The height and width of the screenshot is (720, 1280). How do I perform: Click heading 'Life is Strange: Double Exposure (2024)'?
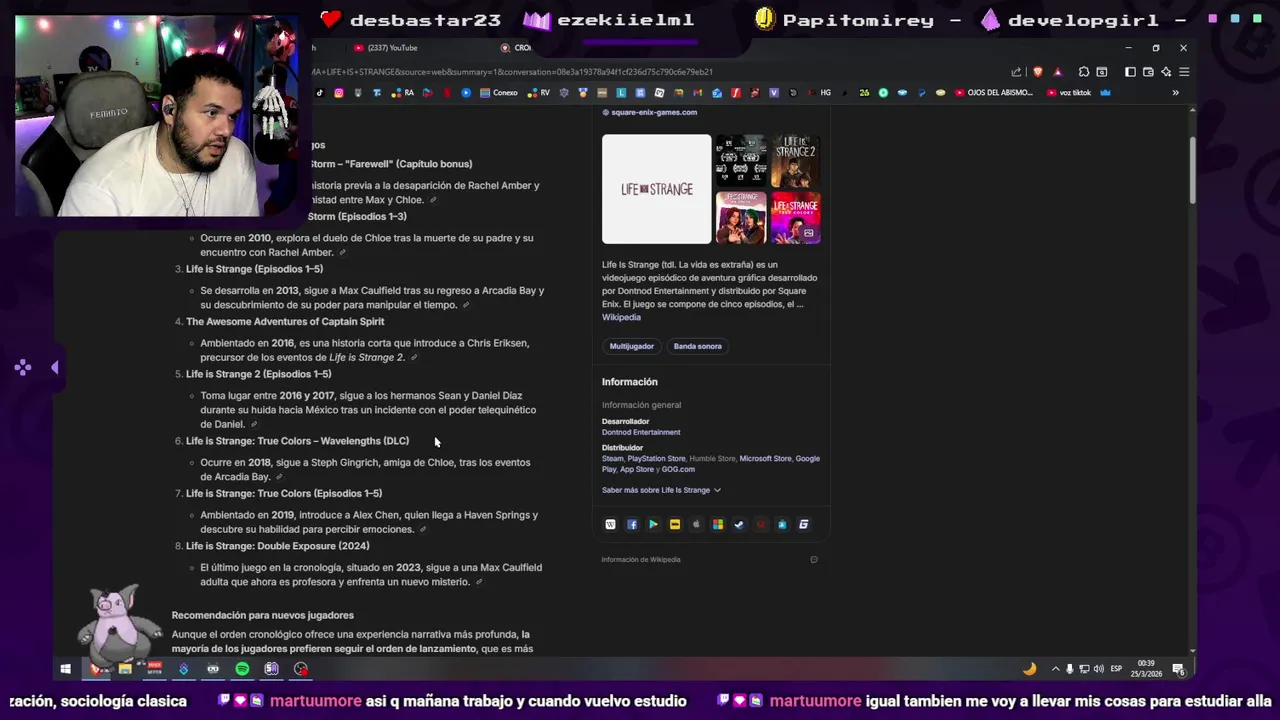pos(278,546)
